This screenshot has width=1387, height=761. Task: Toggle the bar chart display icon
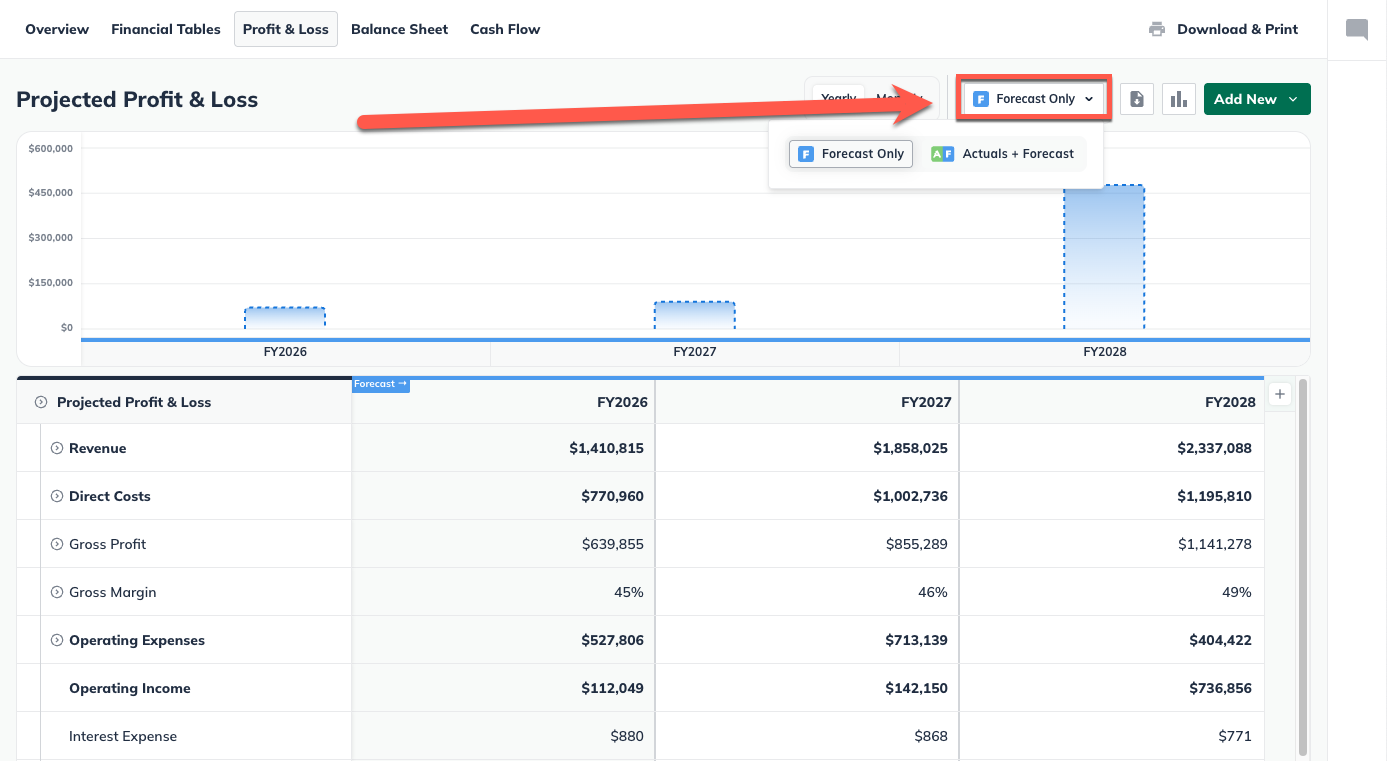click(x=1179, y=99)
